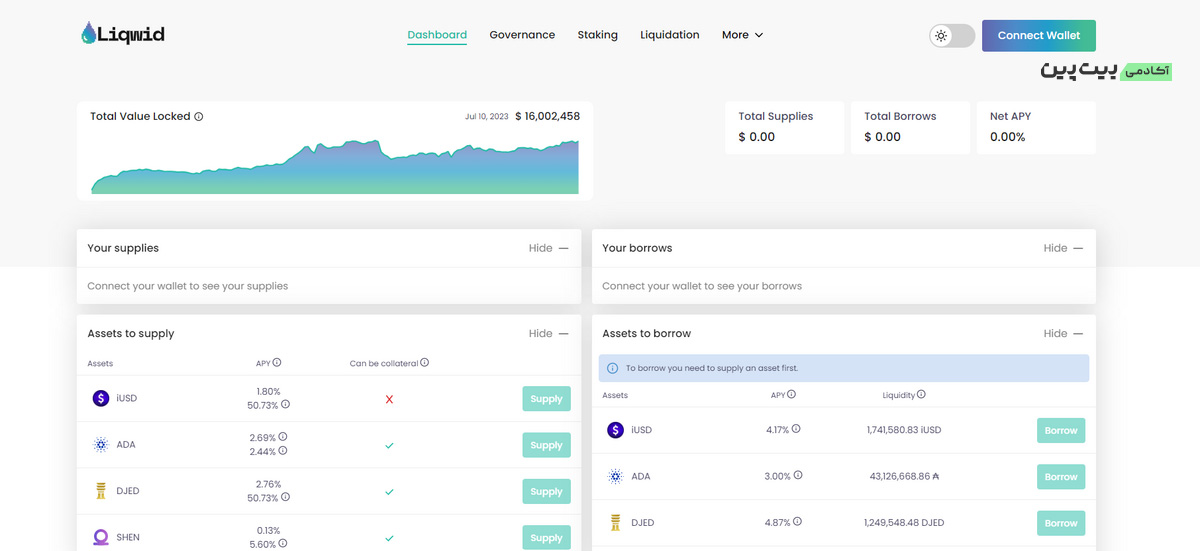Image resolution: width=1200 pixels, height=551 pixels.
Task: Click the Total Borrows card
Action: tap(910, 127)
